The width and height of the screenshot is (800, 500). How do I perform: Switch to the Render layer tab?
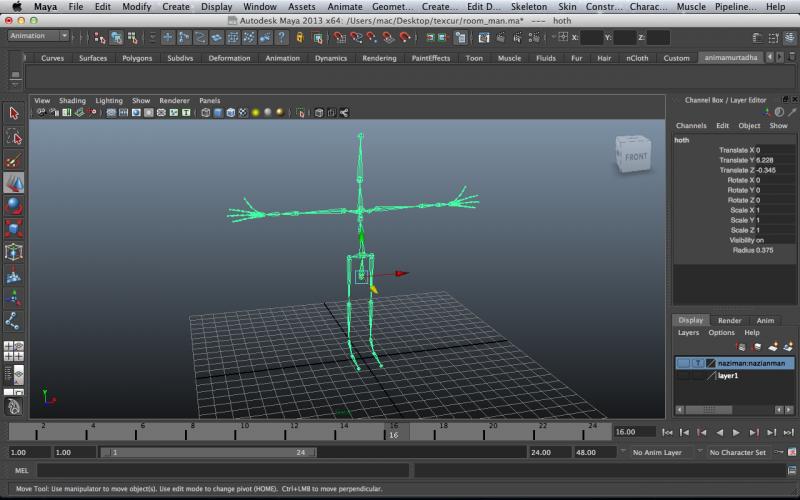point(729,320)
